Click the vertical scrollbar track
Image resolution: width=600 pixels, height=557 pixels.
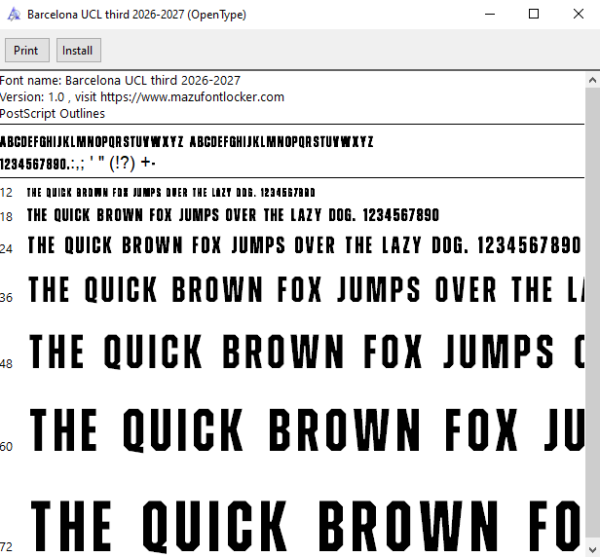point(592,315)
